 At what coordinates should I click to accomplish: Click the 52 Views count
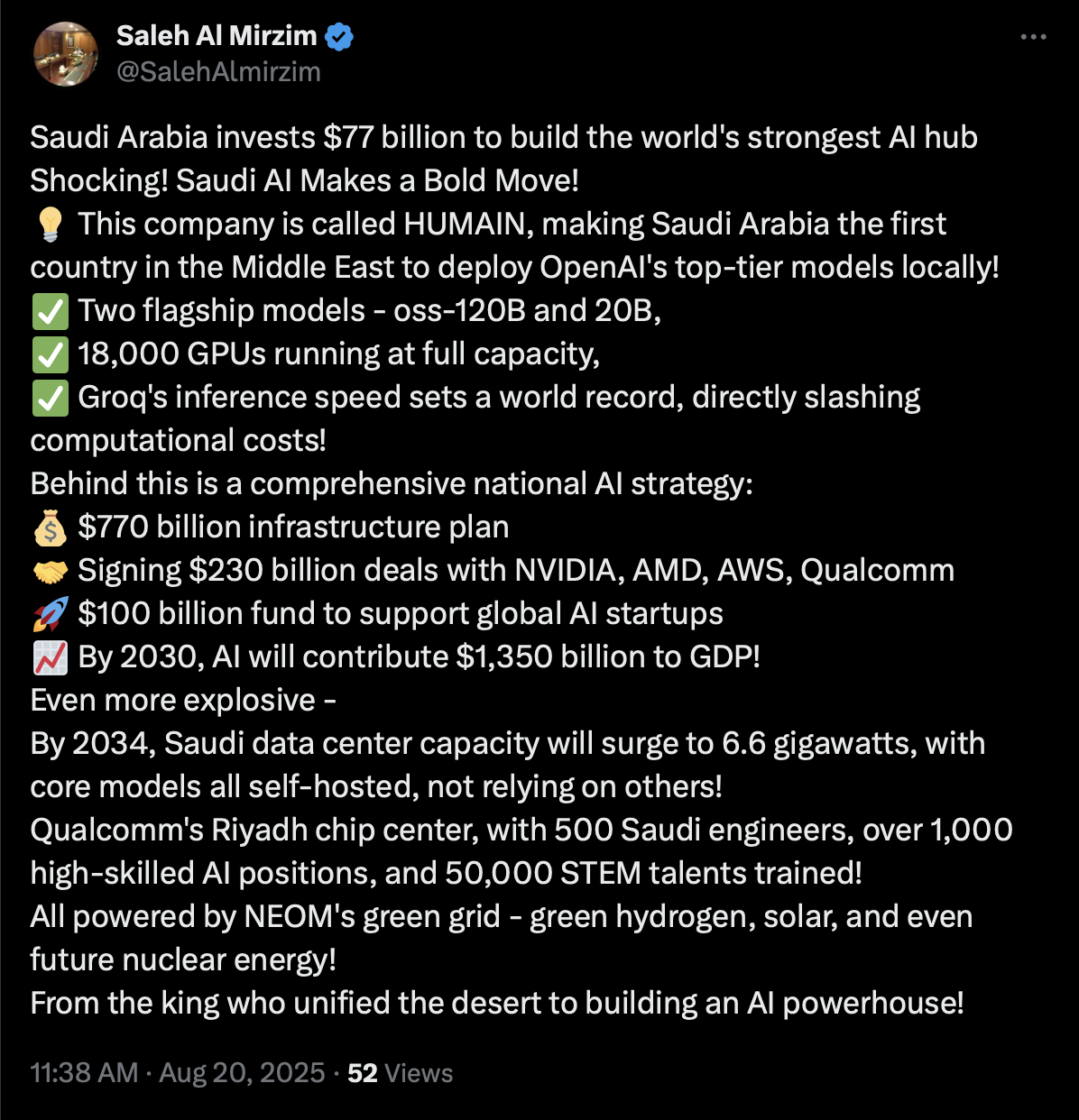tap(400, 1073)
